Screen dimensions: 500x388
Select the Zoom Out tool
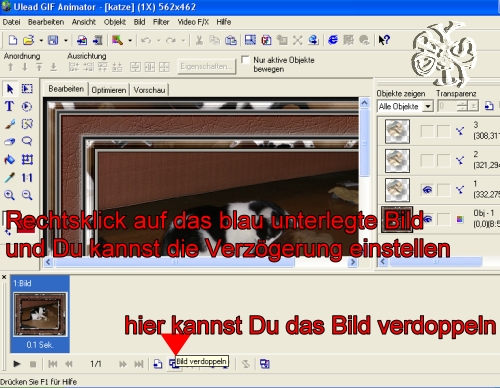[27, 195]
